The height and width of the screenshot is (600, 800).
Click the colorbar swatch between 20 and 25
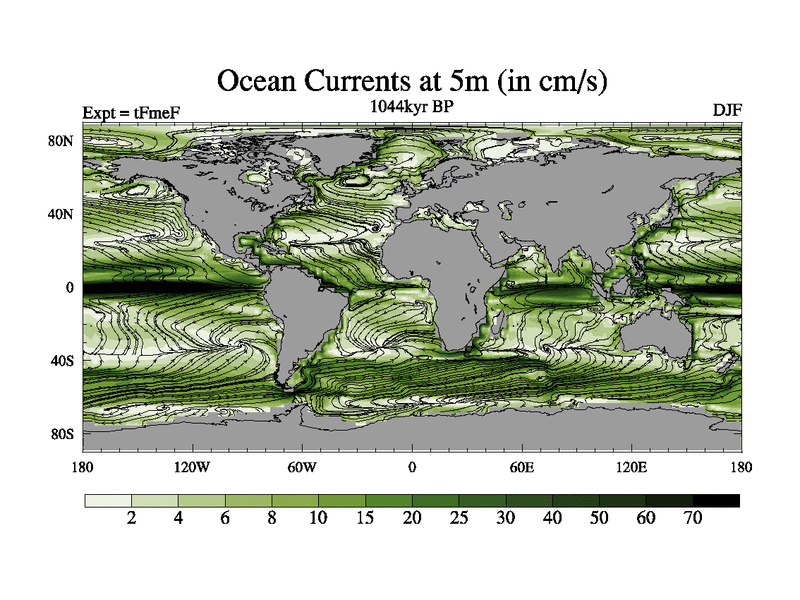[x=436, y=500]
